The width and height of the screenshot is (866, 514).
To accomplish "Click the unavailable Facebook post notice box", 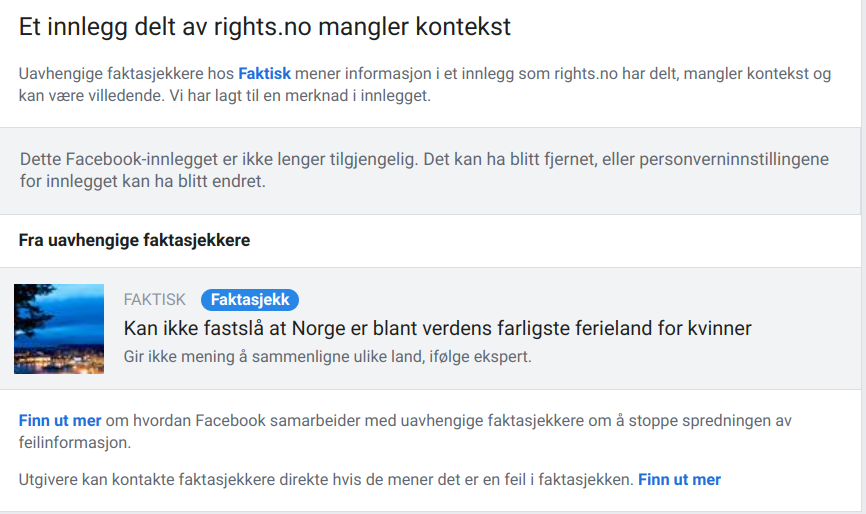I will click(x=430, y=171).
